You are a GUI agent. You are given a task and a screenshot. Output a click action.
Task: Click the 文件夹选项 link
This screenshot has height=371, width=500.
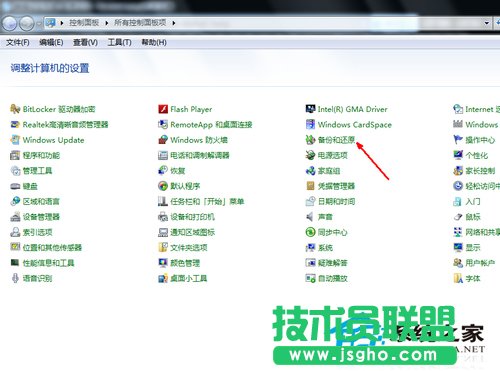(189, 248)
